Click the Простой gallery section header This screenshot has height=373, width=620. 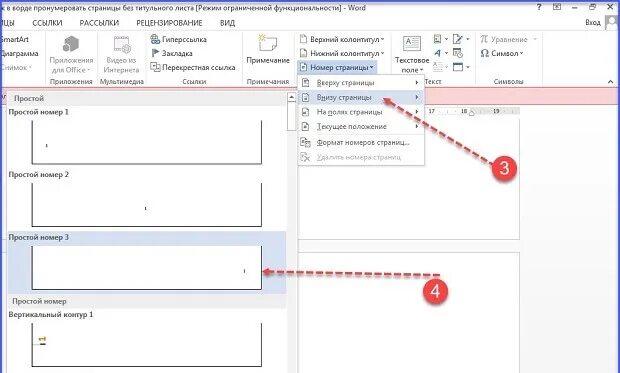tap(146, 98)
